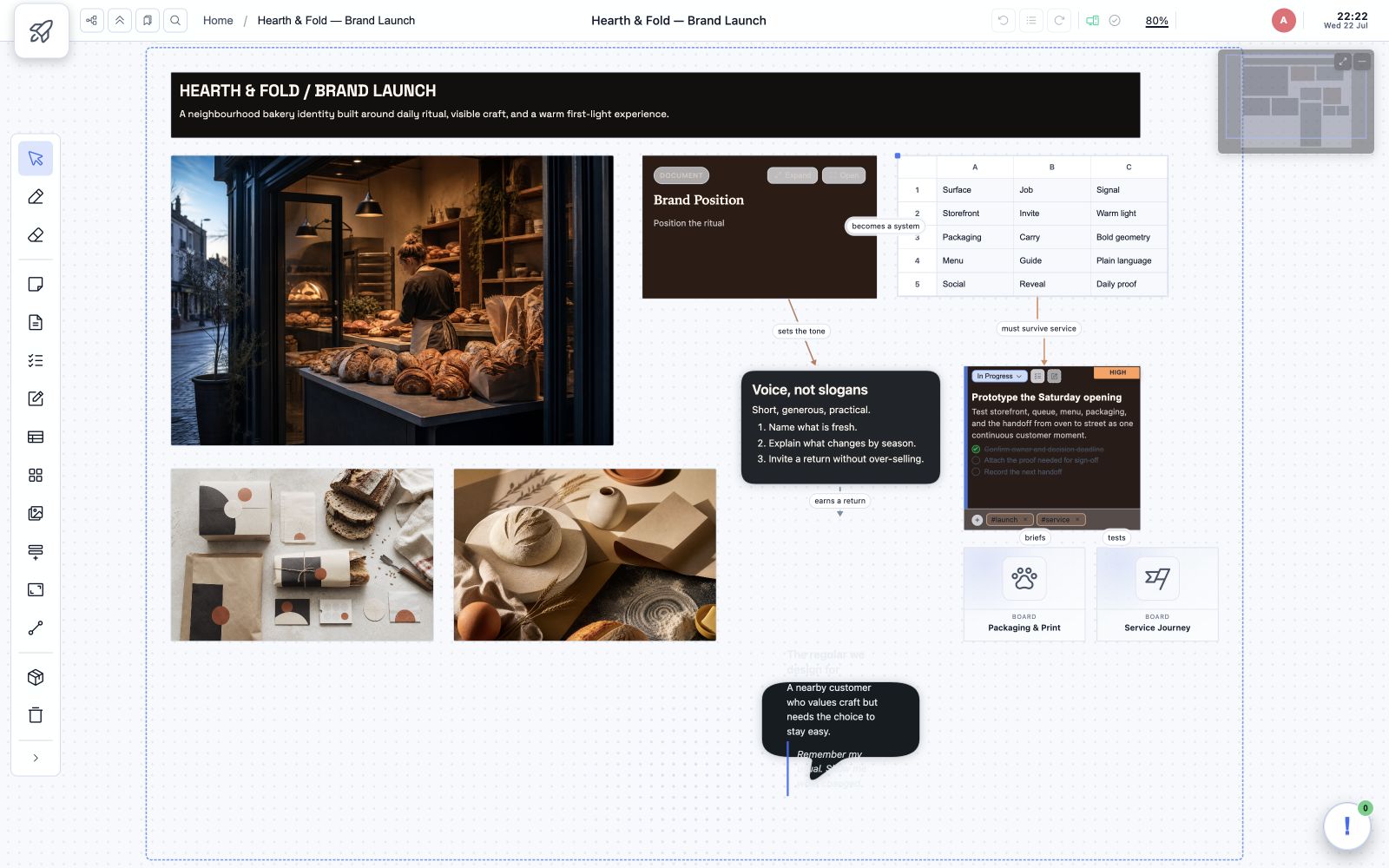Click the notification bubble with exclamation mark
The width and height of the screenshot is (1389, 868).
(x=1346, y=825)
